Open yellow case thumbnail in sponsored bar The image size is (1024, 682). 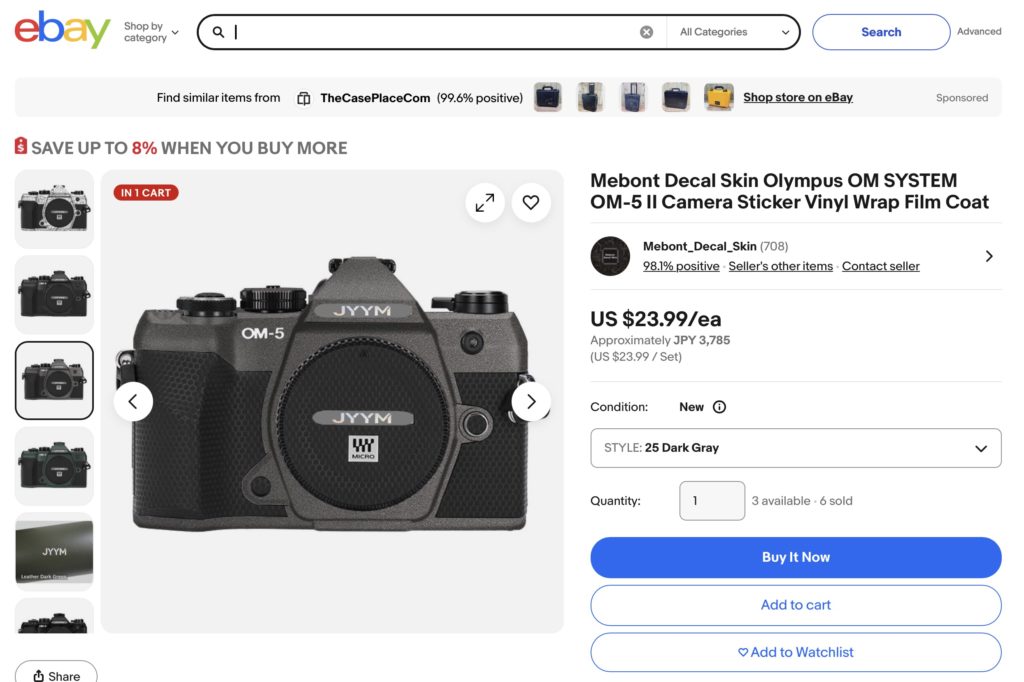click(x=718, y=98)
